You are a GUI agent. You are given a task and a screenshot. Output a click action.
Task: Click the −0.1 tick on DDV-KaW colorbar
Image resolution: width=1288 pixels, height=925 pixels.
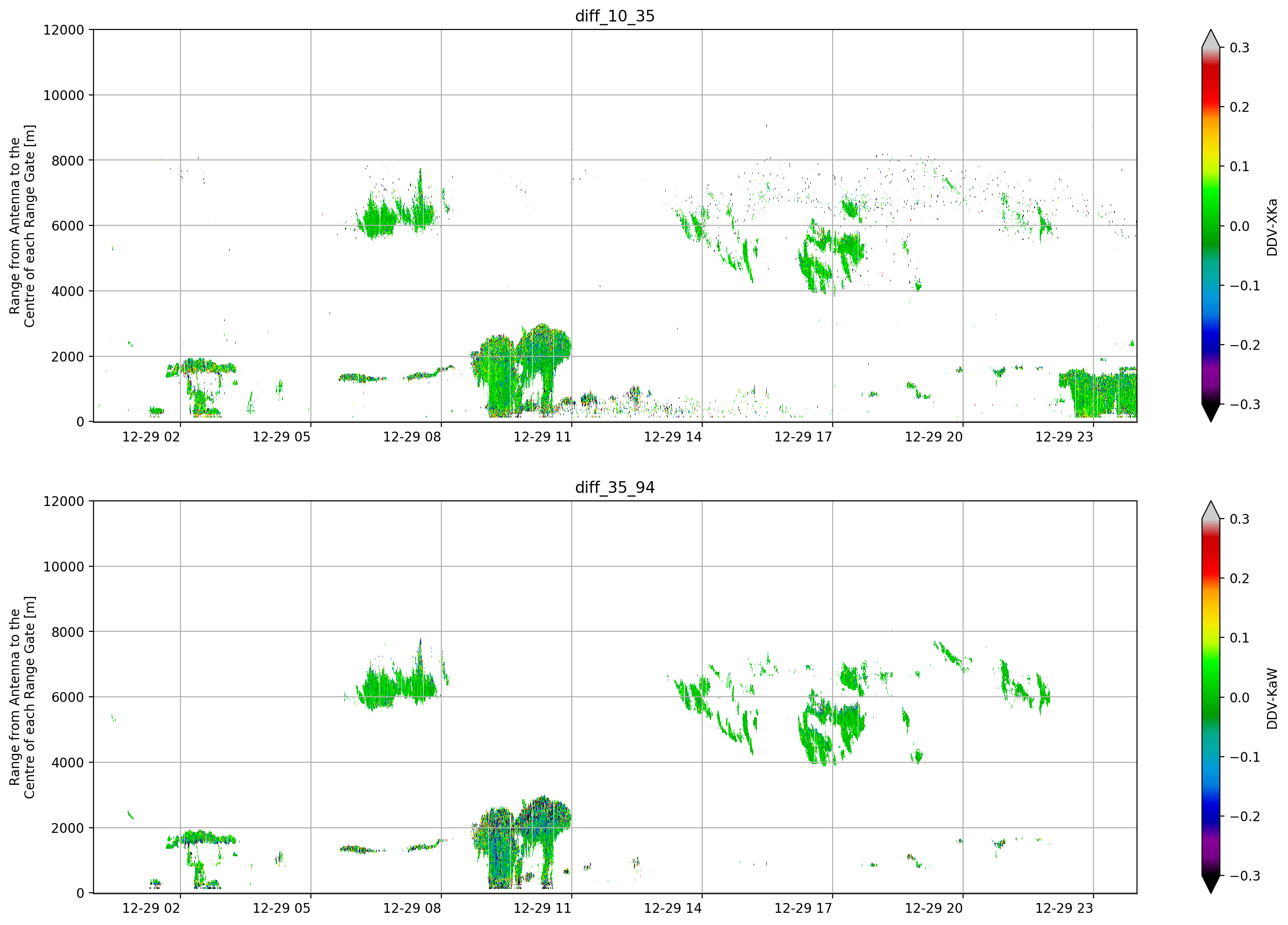[x=1245, y=758]
